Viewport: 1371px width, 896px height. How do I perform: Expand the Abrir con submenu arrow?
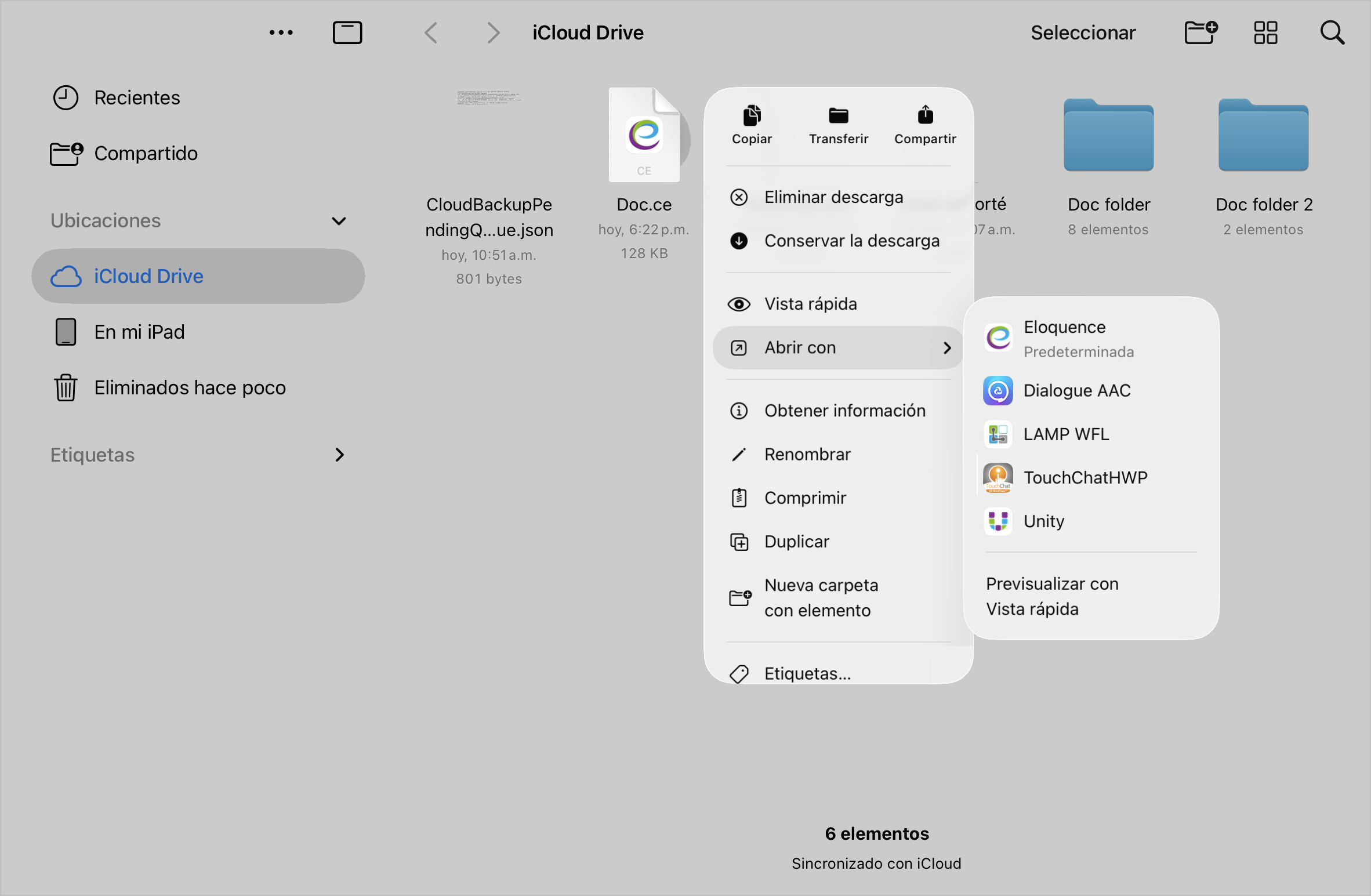946,348
